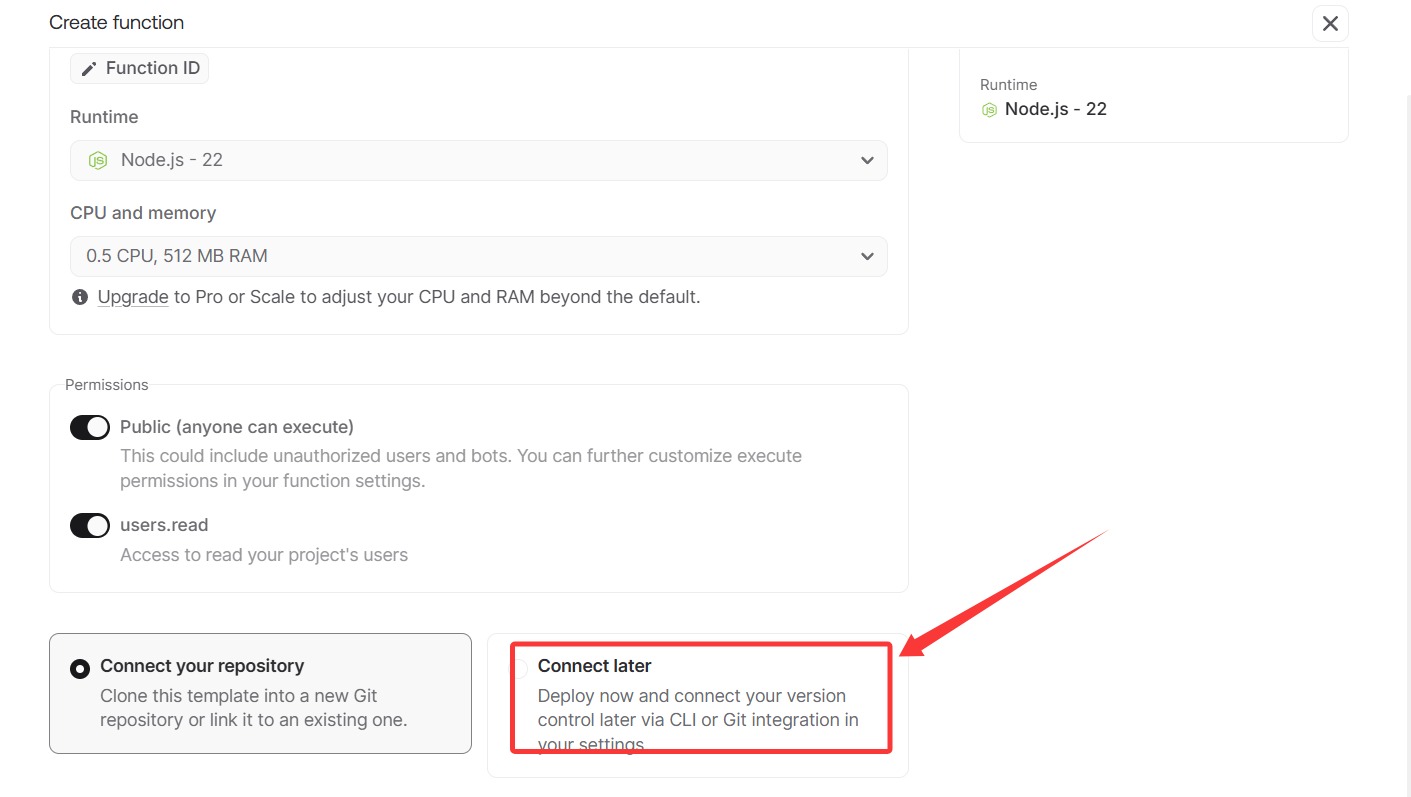
Task: Click the Node.js logo in Runtime dropdown
Action: coord(98,160)
